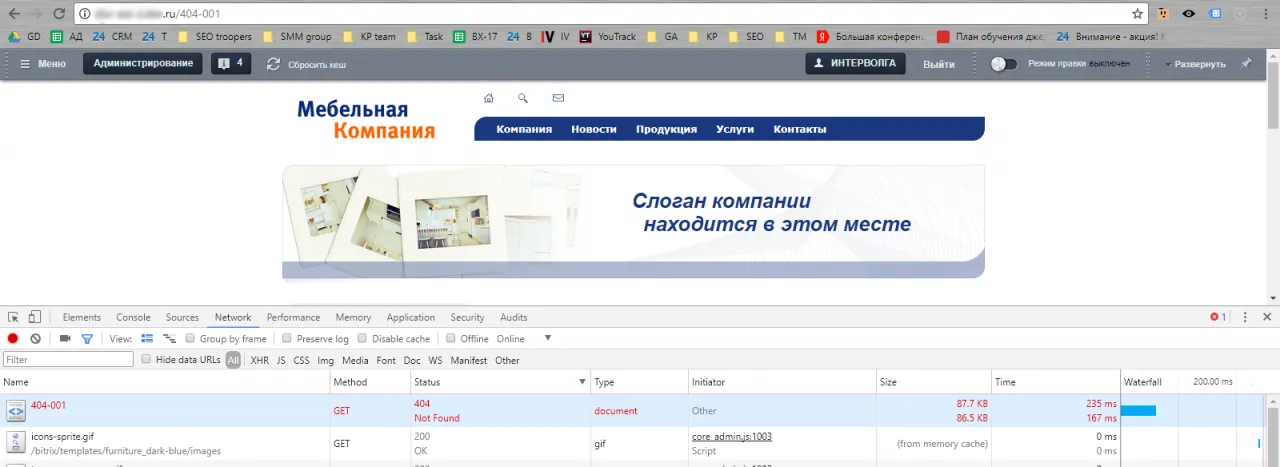Screen dimensions: 1280x467
Task: Open the Контакты menu item
Action: [x=800, y=129]
